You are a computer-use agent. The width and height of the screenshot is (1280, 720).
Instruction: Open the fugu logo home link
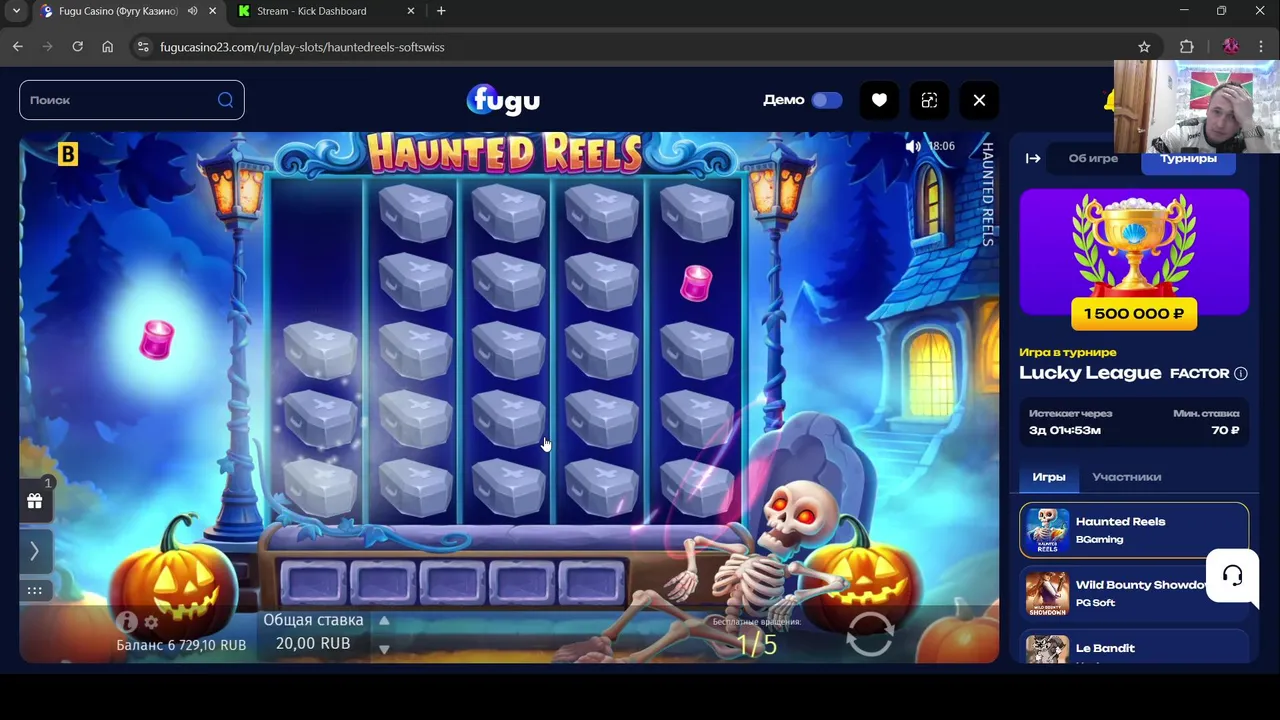[x=503, y=100]
